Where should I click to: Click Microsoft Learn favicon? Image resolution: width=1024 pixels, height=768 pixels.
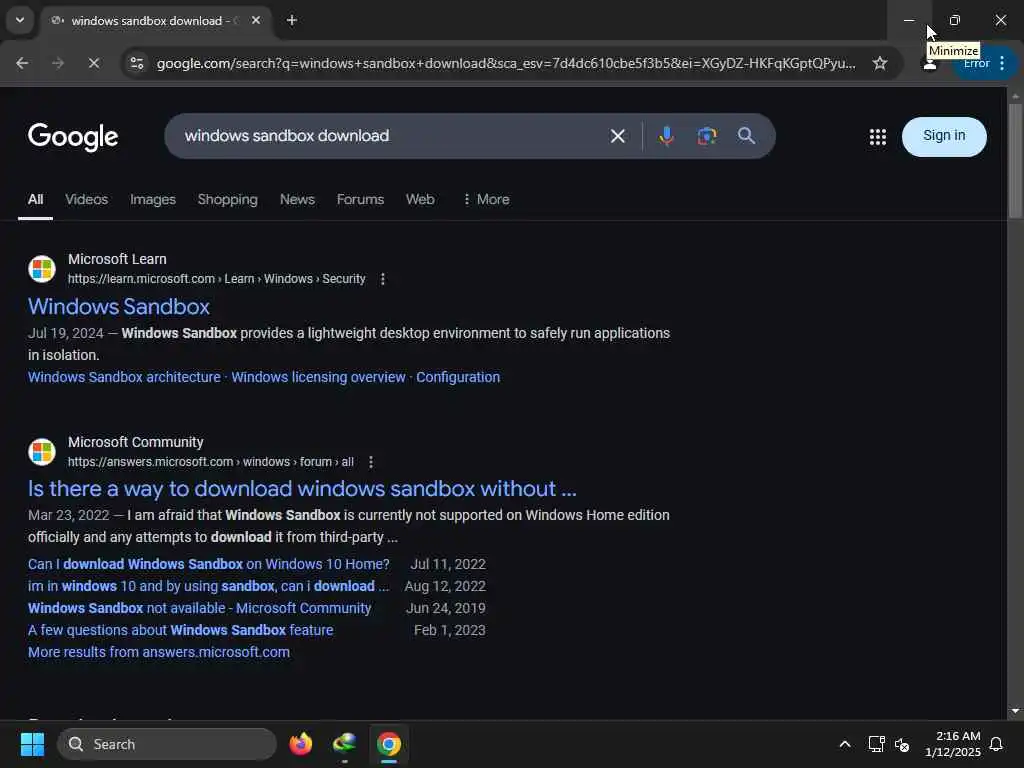(x=42, y=269)
